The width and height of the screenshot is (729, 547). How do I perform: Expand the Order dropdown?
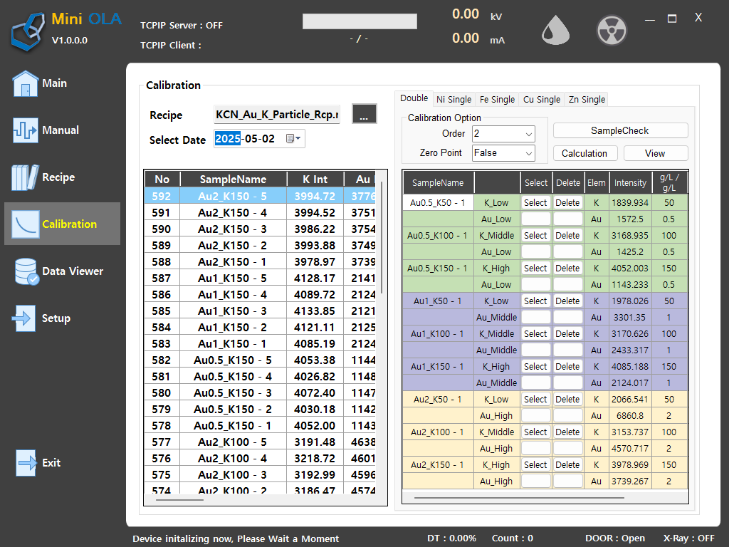click(x=504, y=134)
